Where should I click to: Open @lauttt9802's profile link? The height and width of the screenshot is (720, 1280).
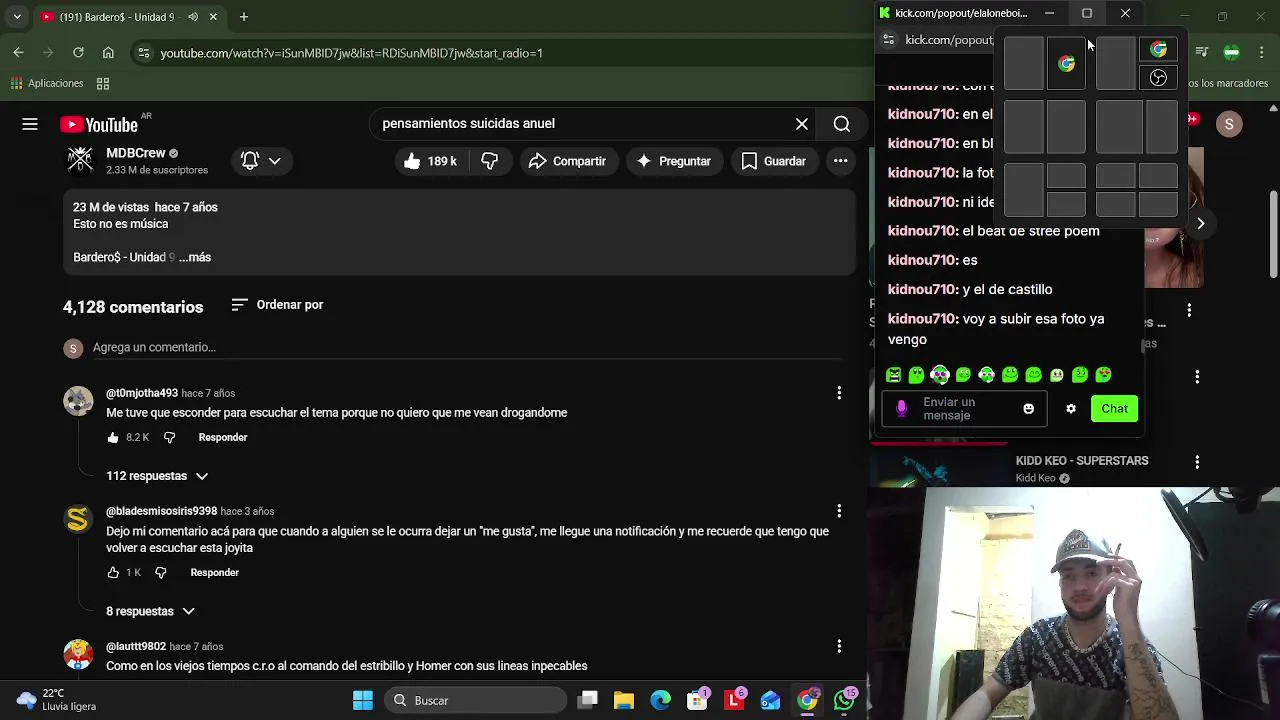point(136,646)
